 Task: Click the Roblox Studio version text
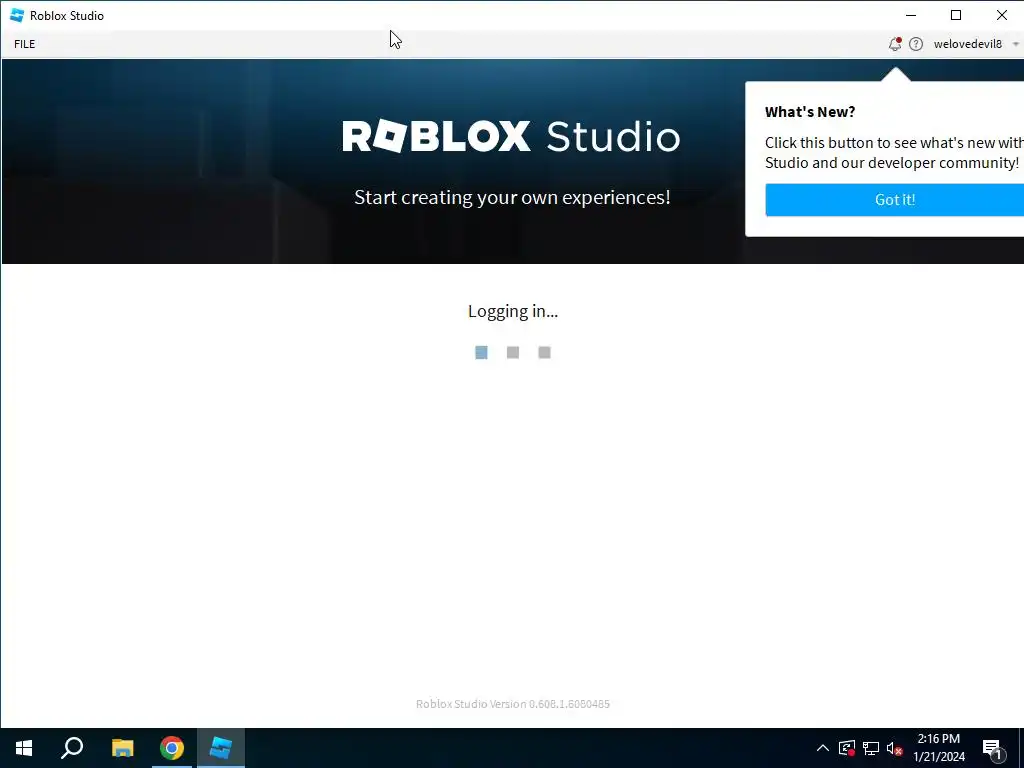tap(513, 704)
